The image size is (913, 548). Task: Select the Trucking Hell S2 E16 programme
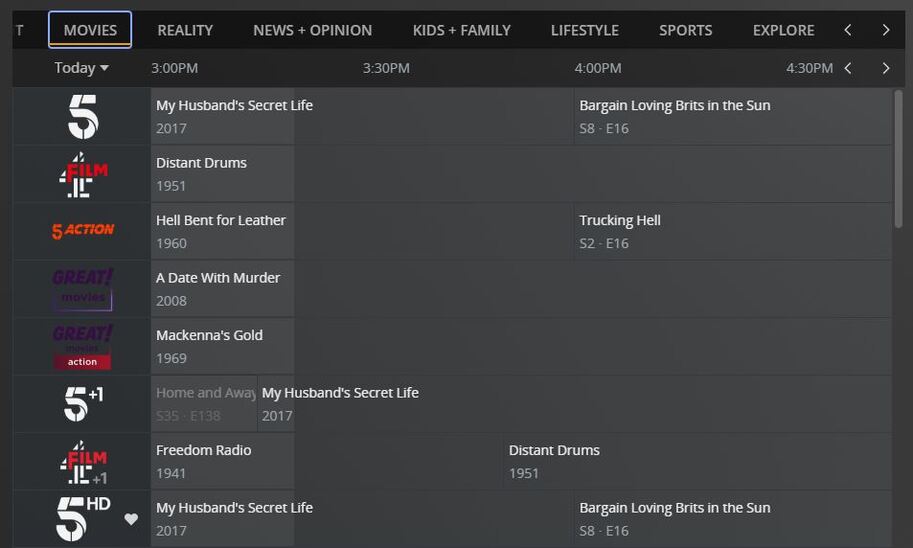(x=732, y=231)
